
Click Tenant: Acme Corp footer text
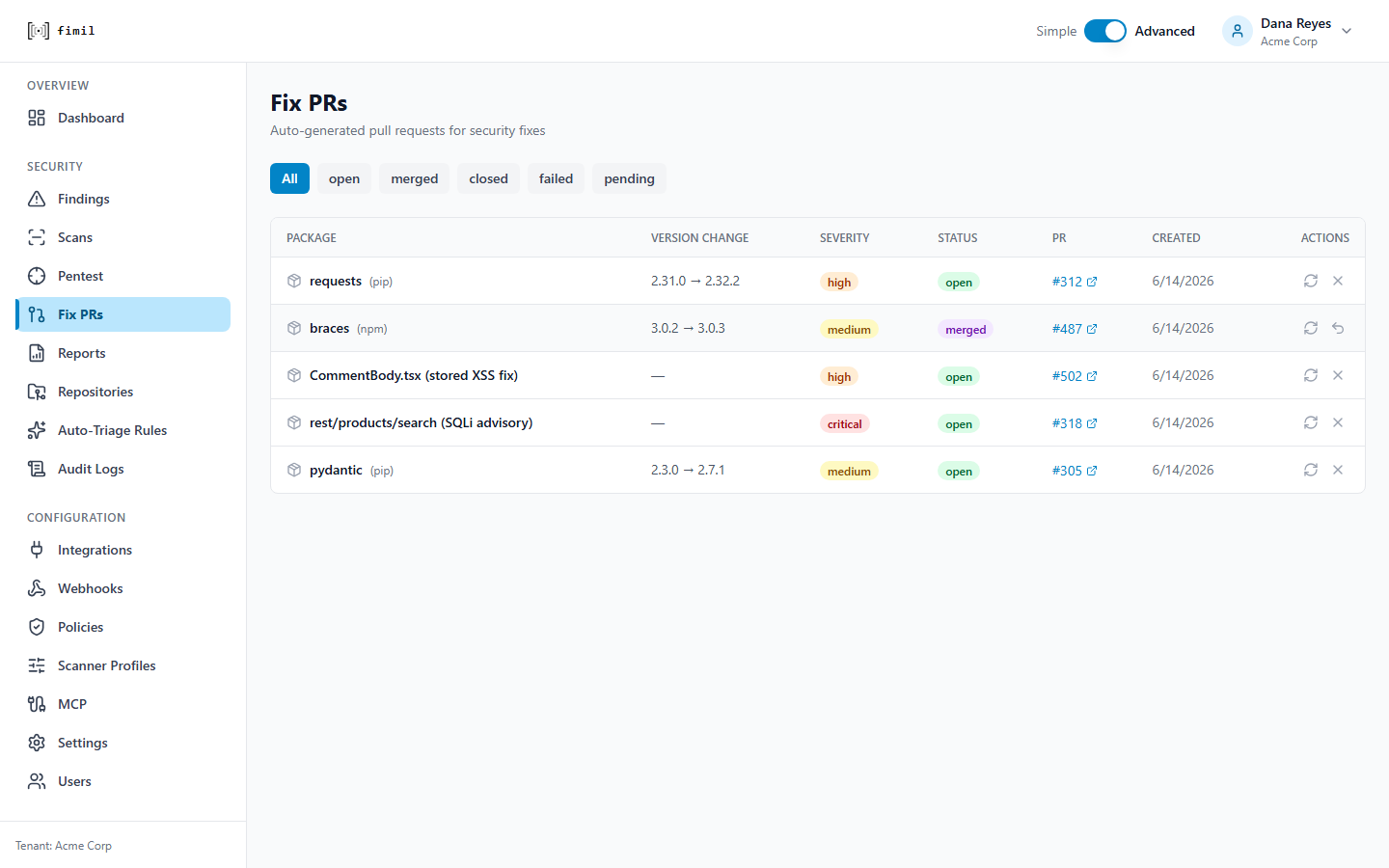64,846
